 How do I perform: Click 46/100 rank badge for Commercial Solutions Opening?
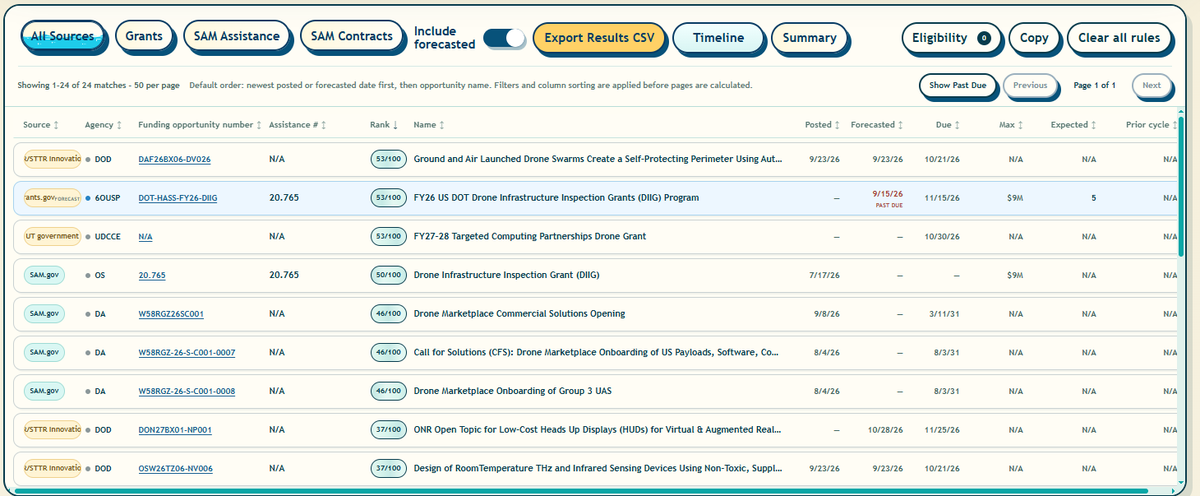[386, 314]
